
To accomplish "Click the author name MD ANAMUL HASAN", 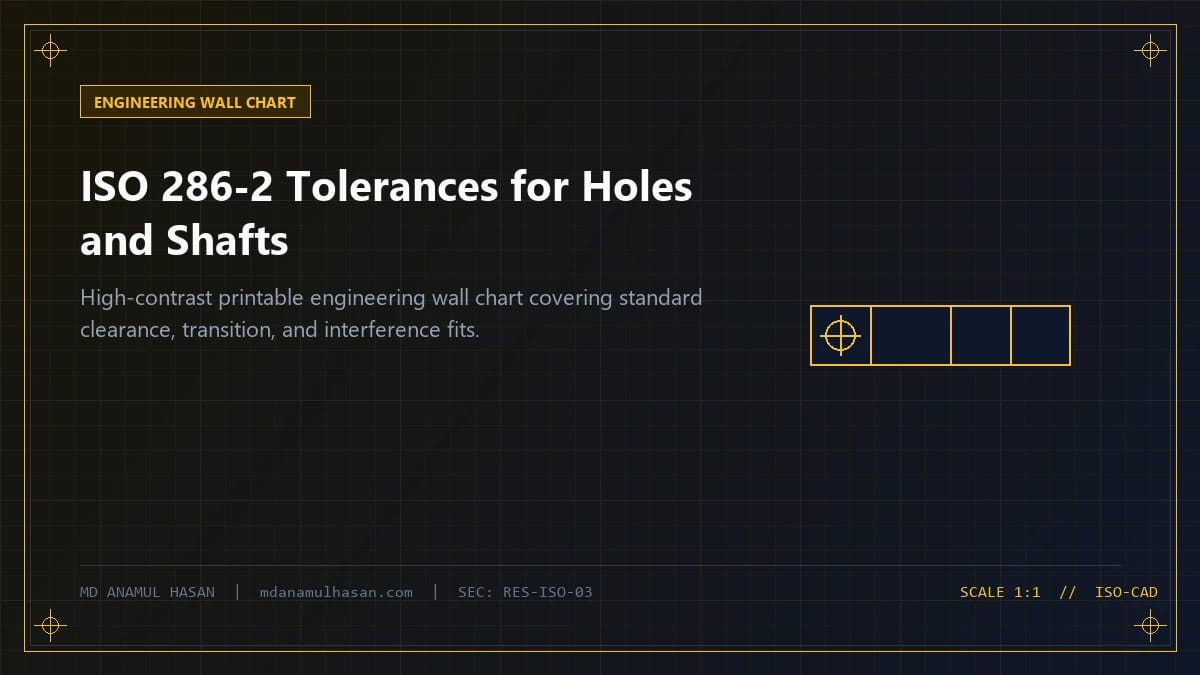I will (x=147, y=592).
